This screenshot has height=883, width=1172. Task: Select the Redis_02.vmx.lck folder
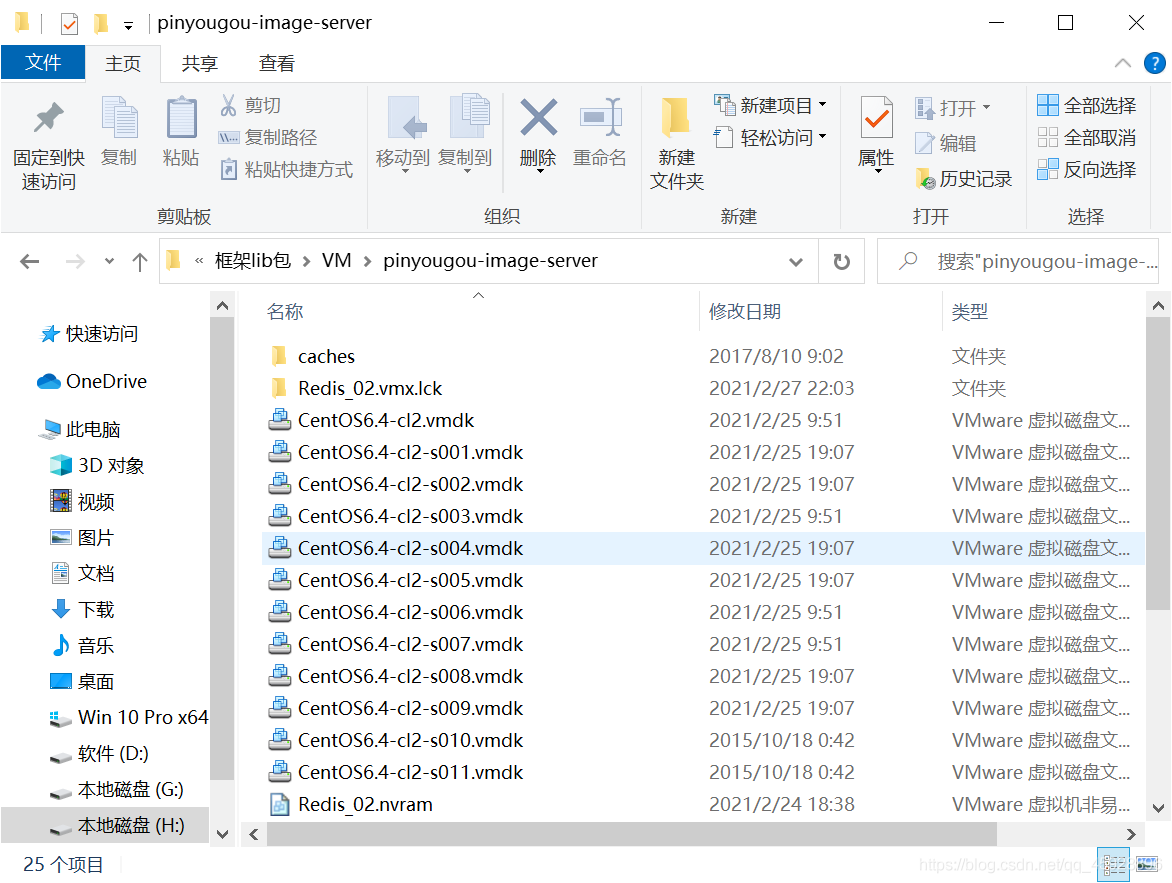pyautogui.click(x=369, y=388)
